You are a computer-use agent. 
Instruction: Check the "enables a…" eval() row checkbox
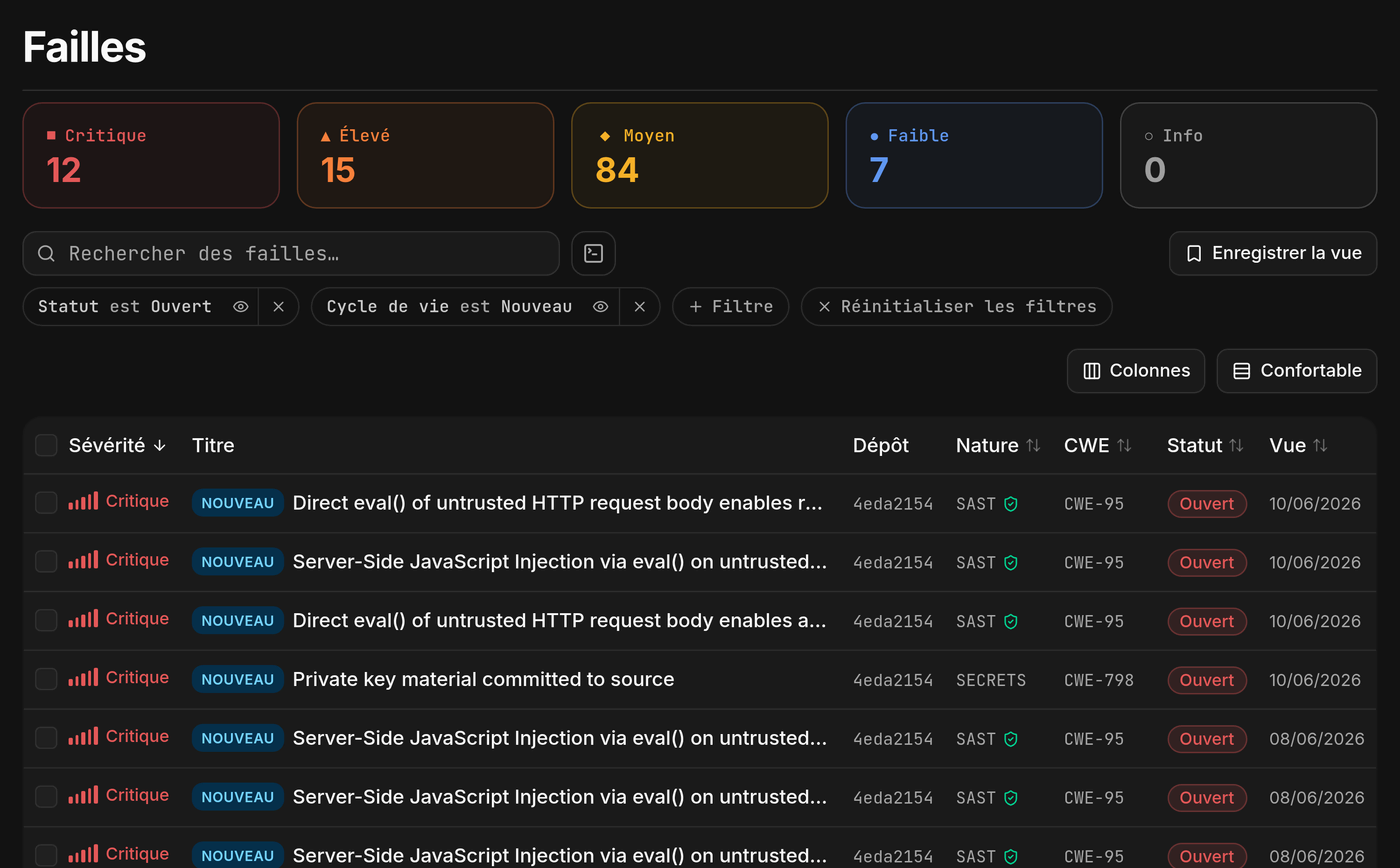tap(46, 620)
